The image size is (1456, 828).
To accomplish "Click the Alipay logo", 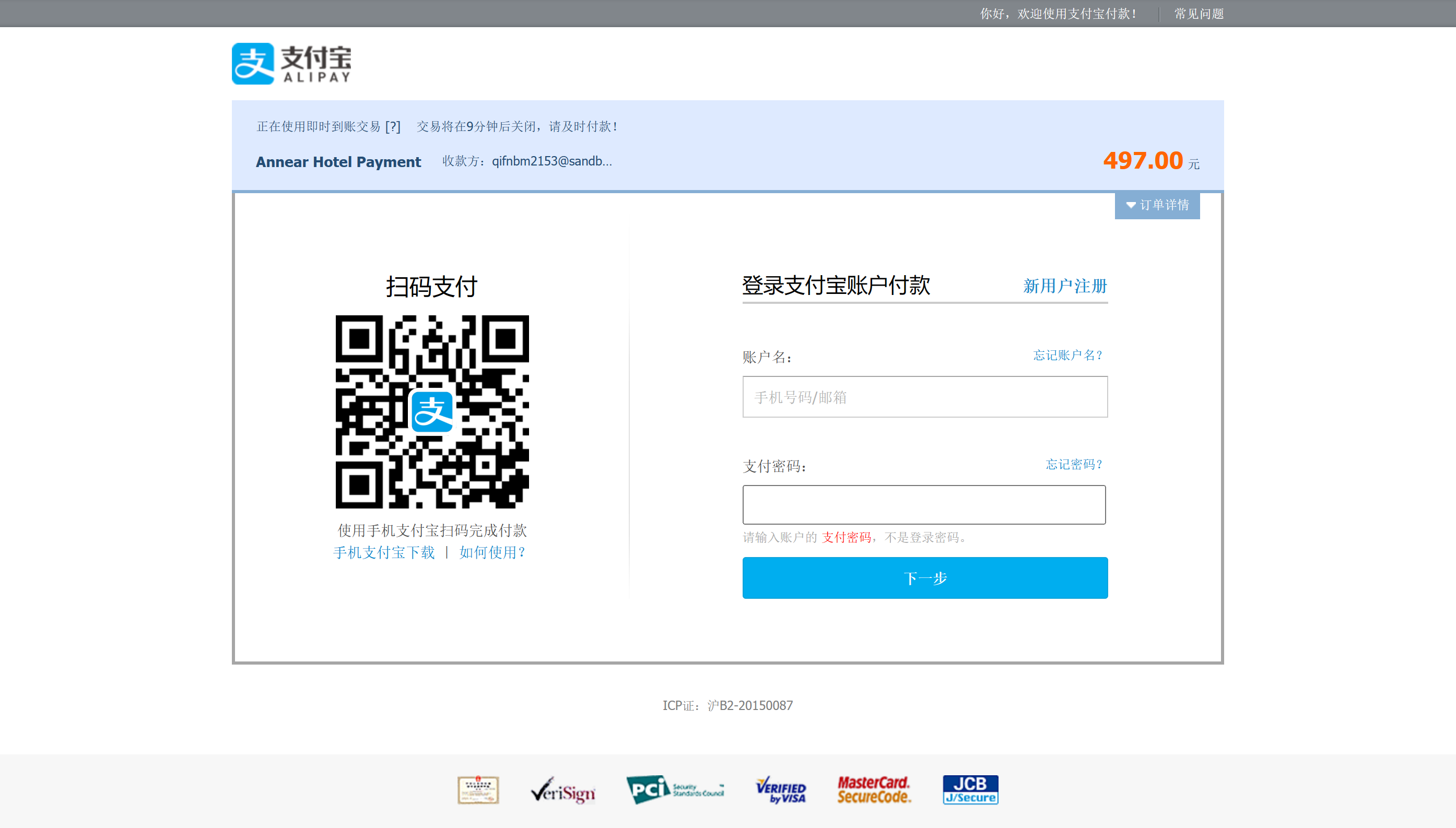I will [x=291, y=64].
